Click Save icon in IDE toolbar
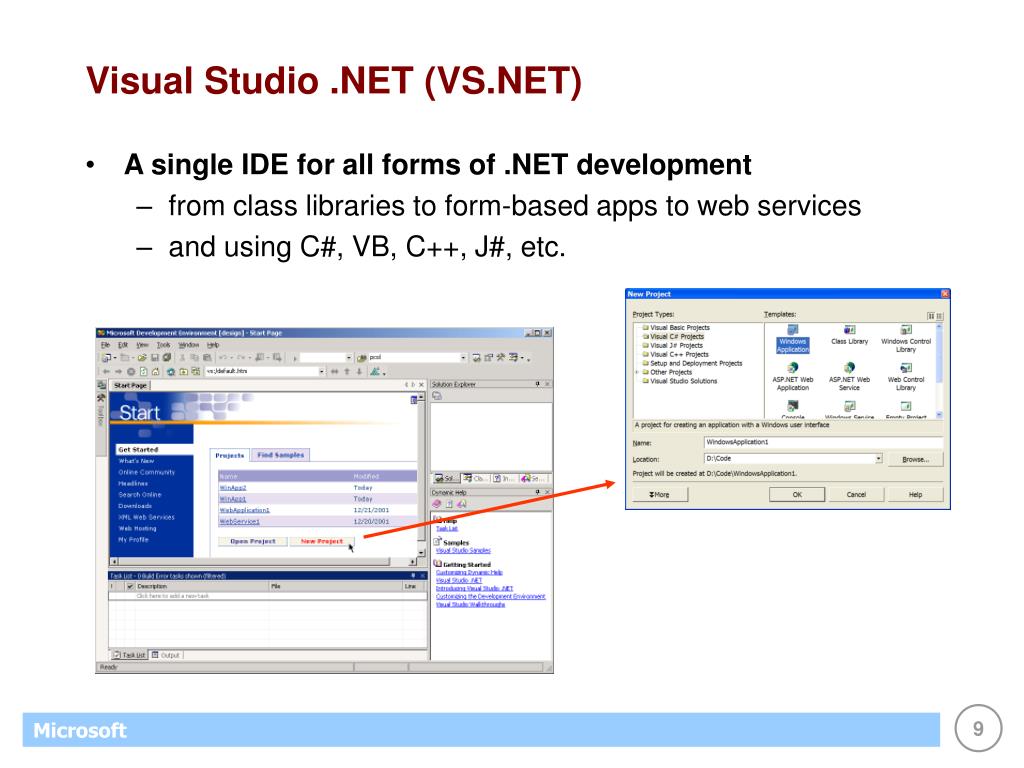 (x=155, y=358)
